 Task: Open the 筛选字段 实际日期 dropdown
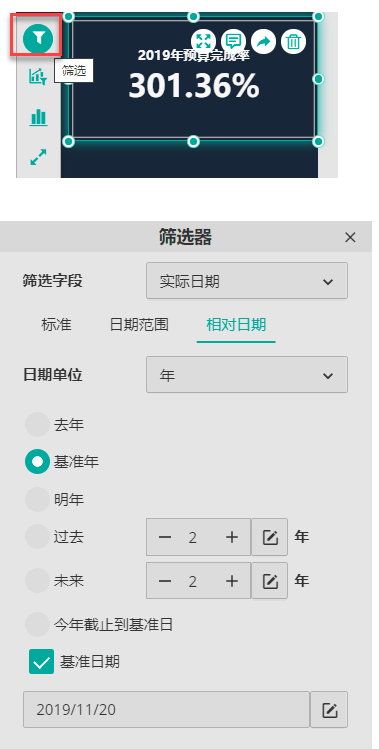click(247, 281)
